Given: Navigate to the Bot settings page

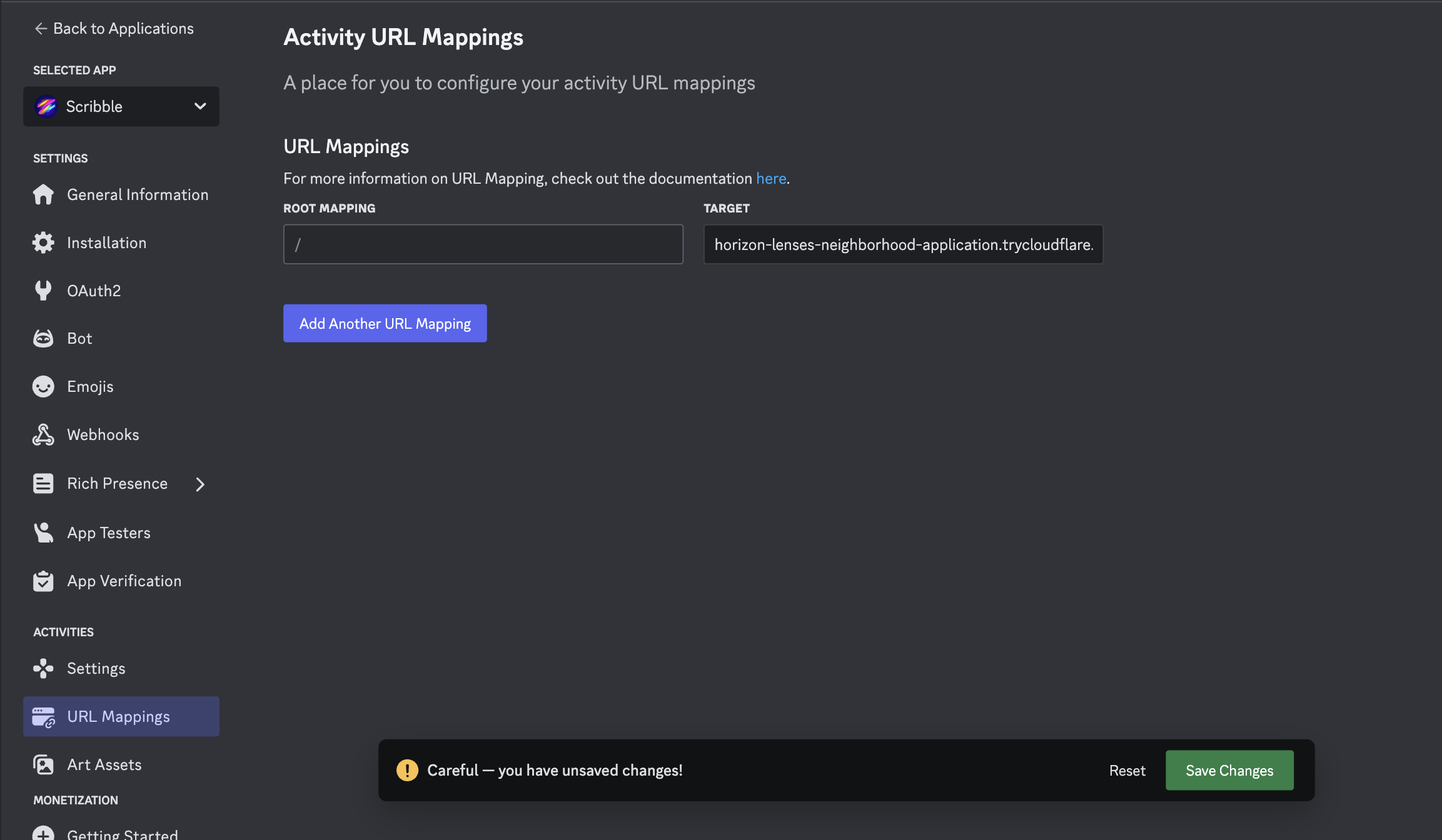Looking at the screenshot, I should [x=121, y=338].
